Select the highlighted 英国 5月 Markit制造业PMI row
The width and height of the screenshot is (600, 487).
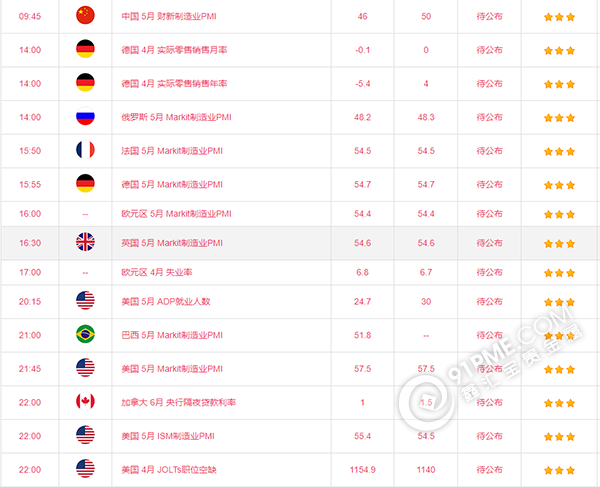coord(300,243)
